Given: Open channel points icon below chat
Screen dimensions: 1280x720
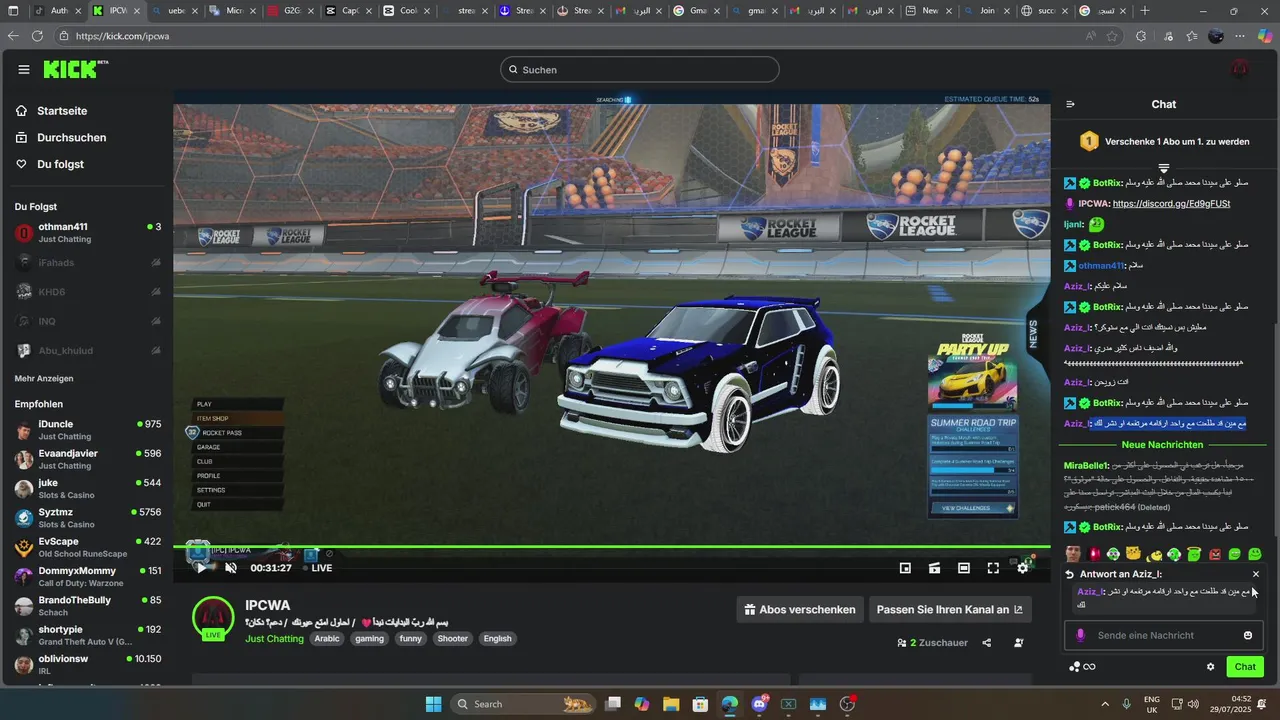Looking at the screenshot, I should (x=1074, y=667).
